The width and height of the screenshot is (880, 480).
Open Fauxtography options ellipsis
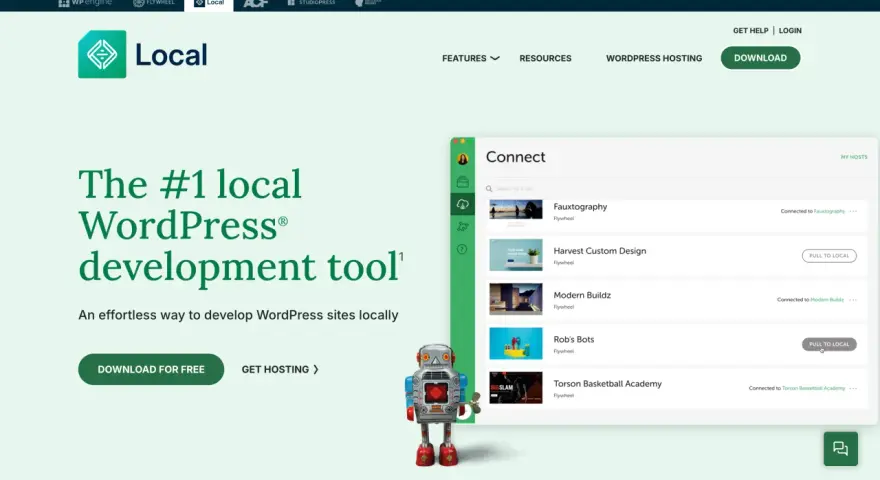pos(853,212)
